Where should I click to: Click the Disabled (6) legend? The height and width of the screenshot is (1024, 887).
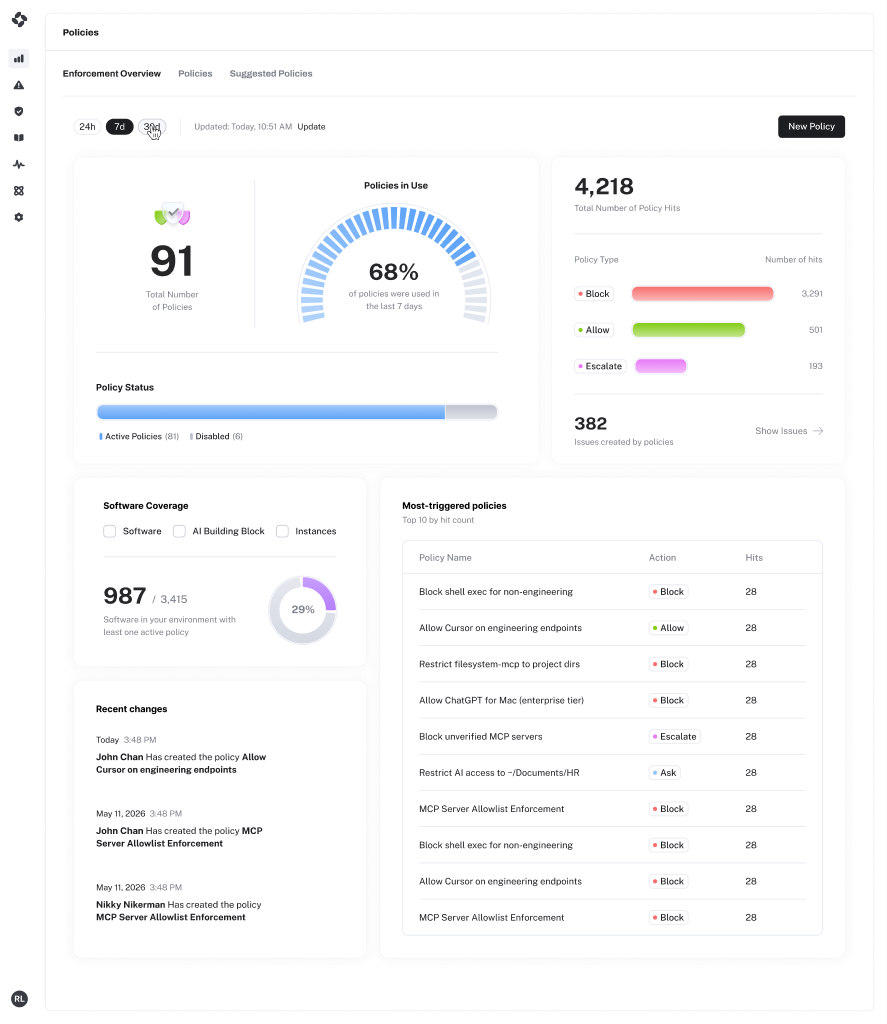[x=216, y=436]
